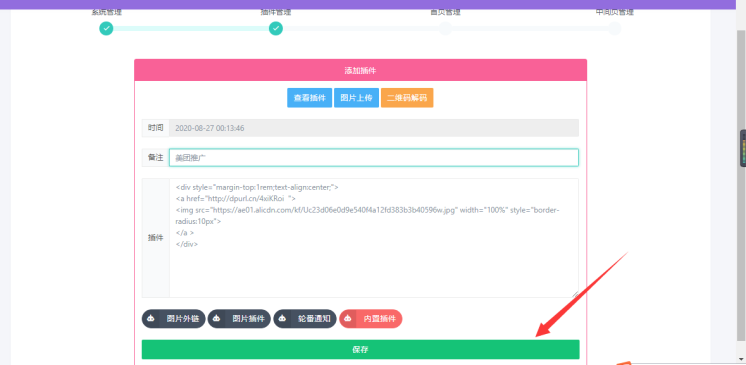Image resolution: width=746 pixels, height=365 pixels.
Task: Click the green 保存 button
Action: [x=360, y=349]
